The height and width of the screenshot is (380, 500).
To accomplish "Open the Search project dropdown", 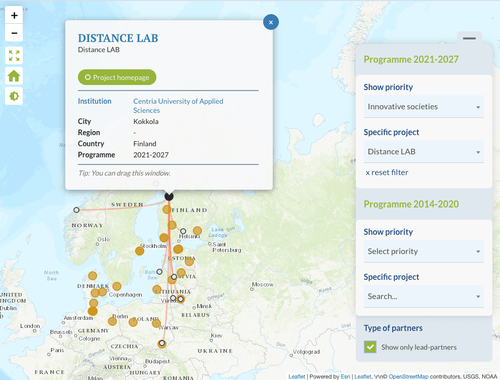I will click(x=424, y=296).
